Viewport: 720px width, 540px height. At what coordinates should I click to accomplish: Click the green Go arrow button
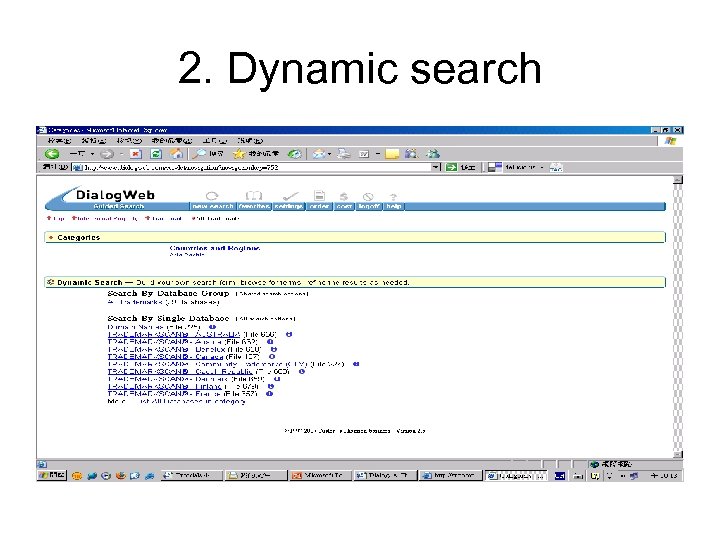click(451, 167)
